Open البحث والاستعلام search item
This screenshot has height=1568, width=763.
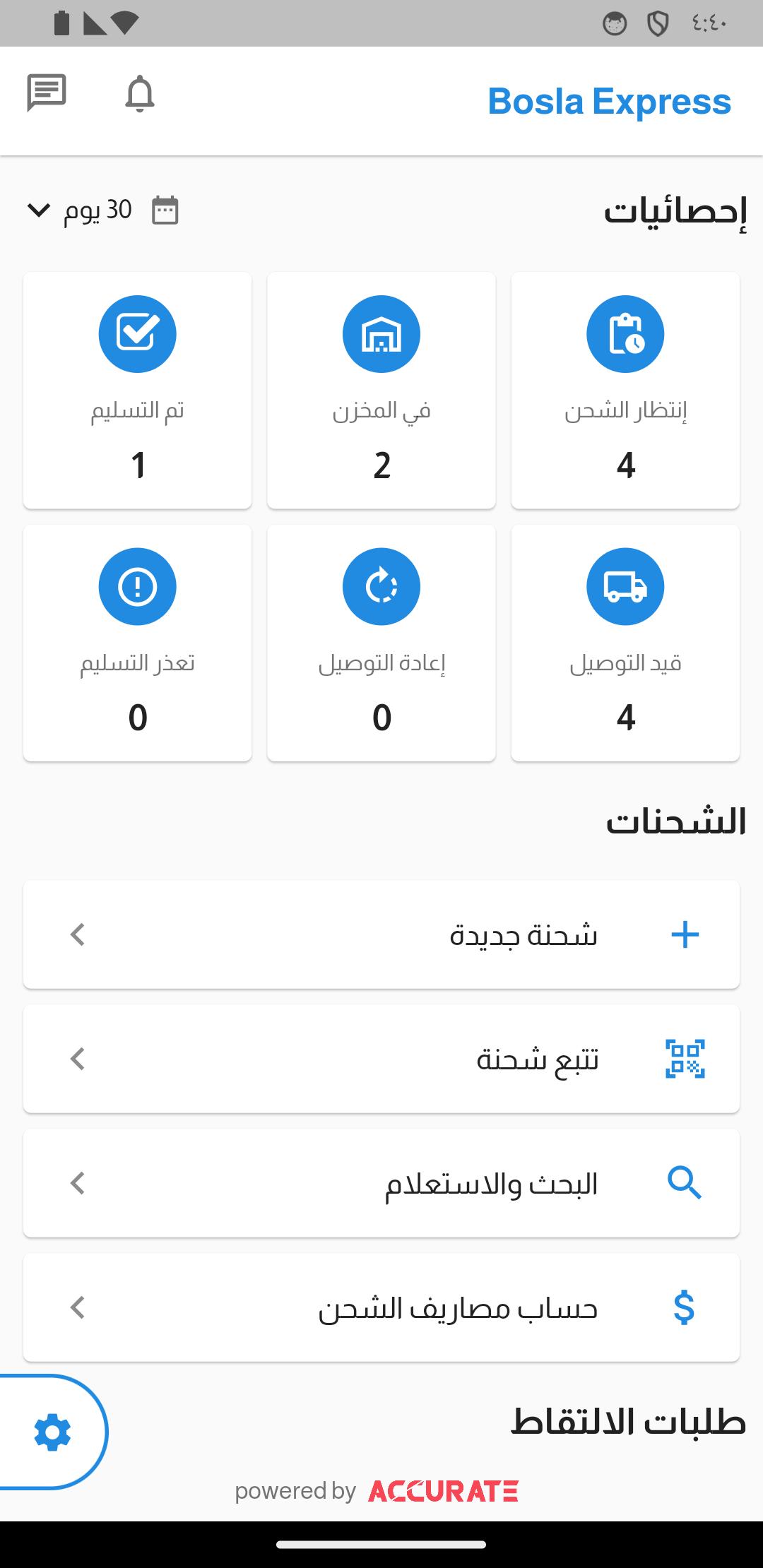(491, 1183)
